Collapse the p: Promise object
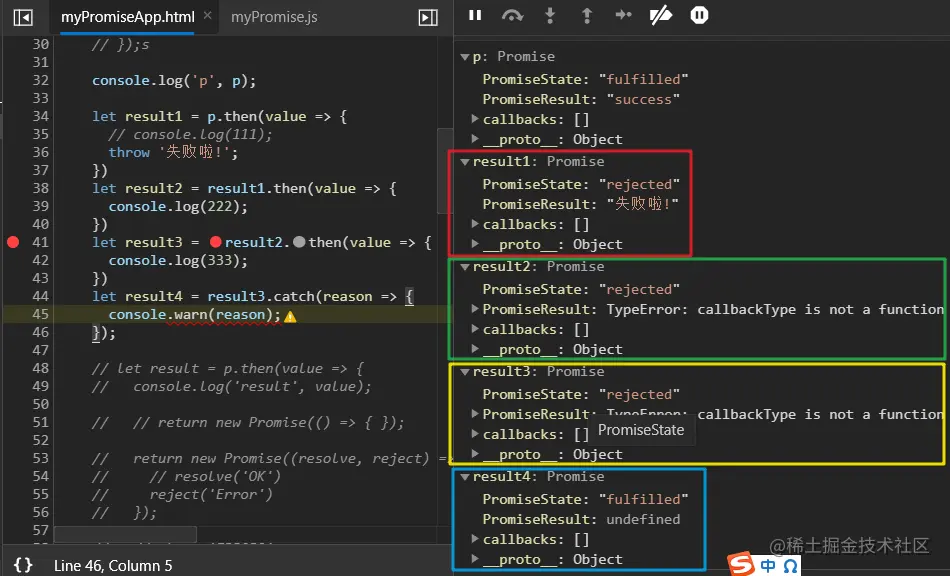The width and height of the screenshot is (950, 576). [465, 57]
